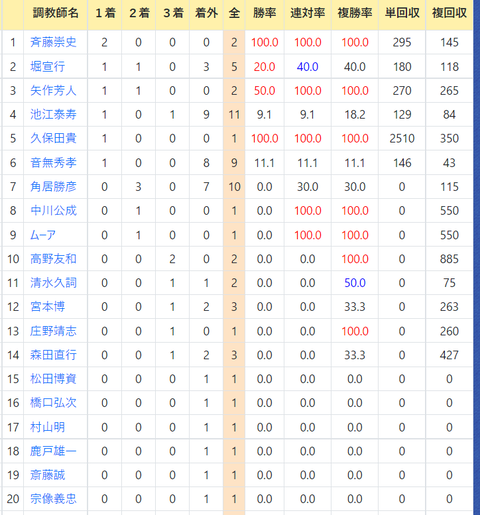Select the 75 複回収 value for 清水久詞
The image size is (480, 515).
449,283
